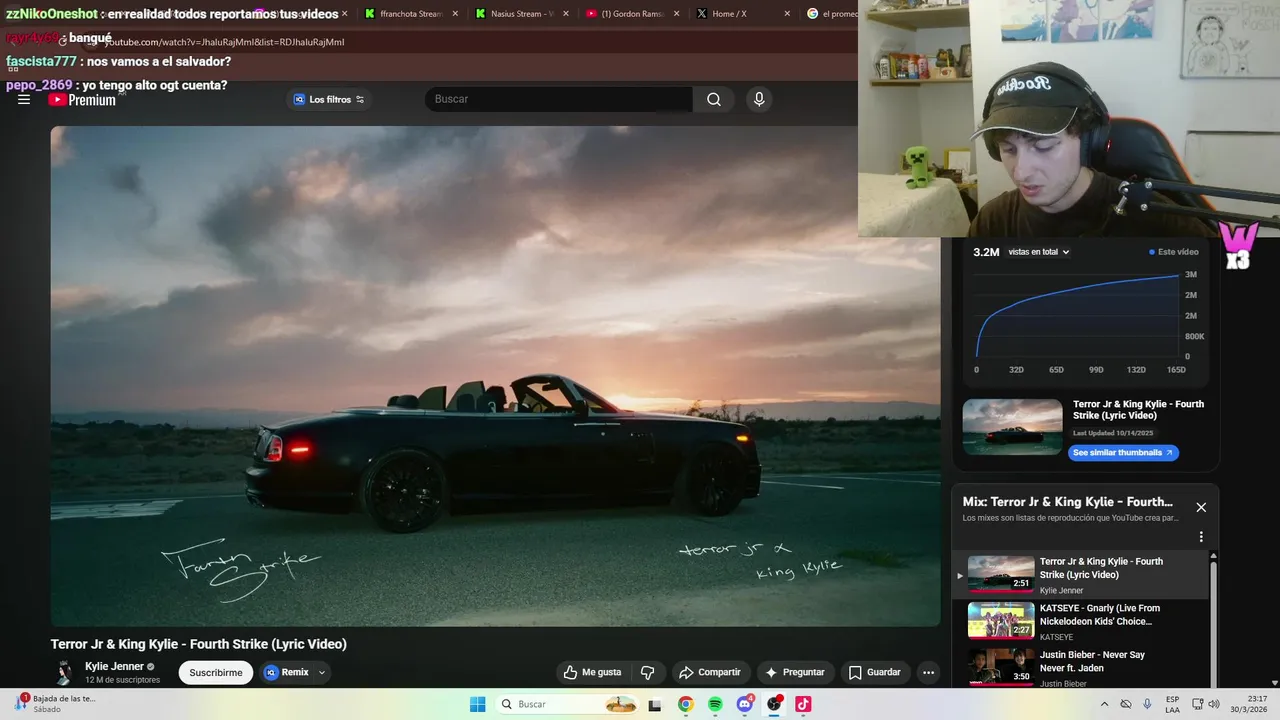Screen dimensions: 1280x720
Task: Click the magnifier search button
Action: pos(714,99)
